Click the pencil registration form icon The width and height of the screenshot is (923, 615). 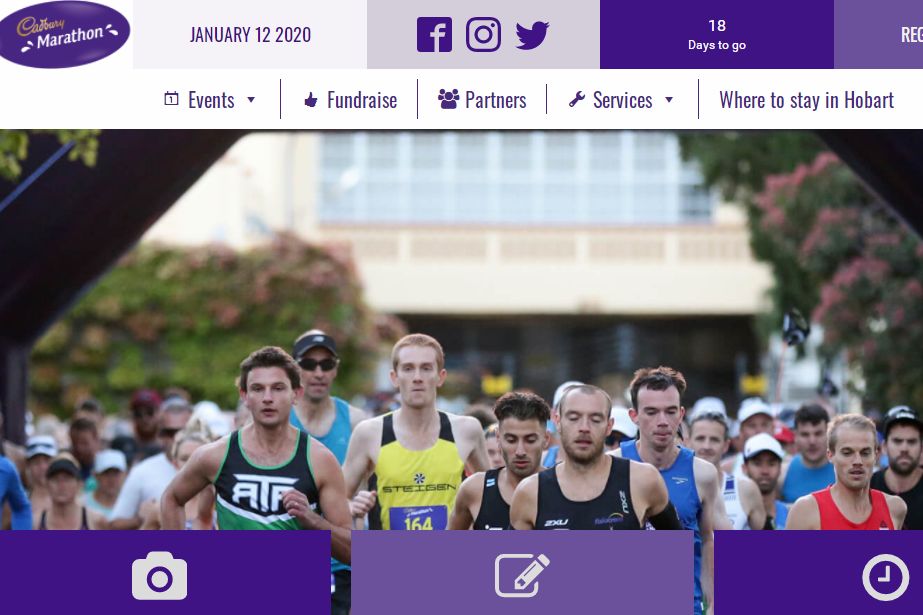(523, 575)
